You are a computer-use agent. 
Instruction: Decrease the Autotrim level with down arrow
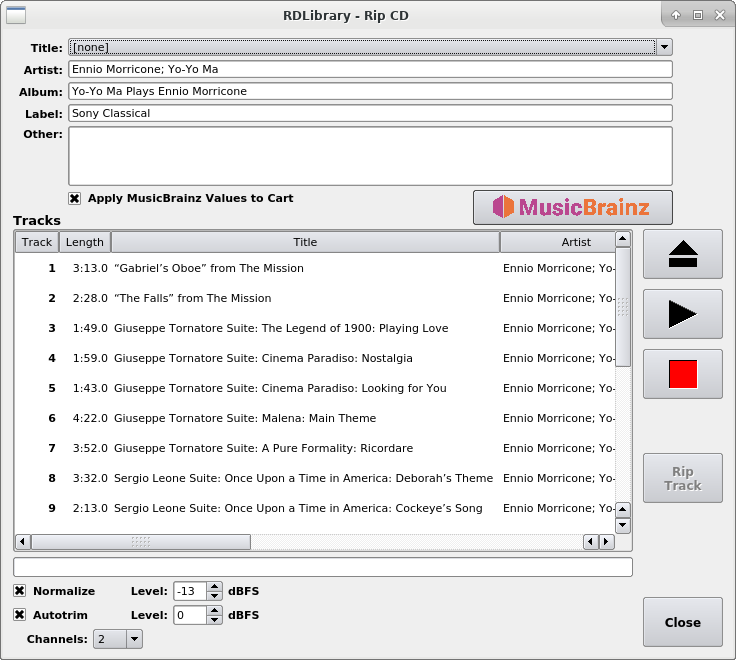point(214,620)
